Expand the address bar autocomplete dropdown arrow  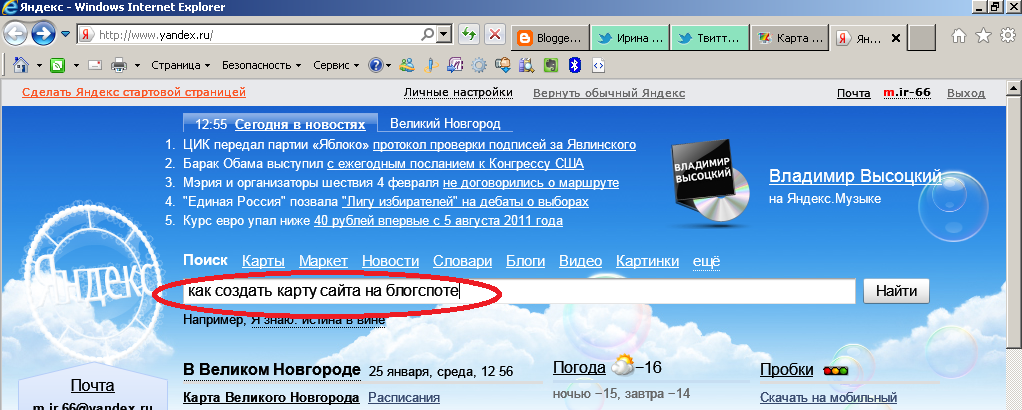pyautogui.click(x=444, y=35)
